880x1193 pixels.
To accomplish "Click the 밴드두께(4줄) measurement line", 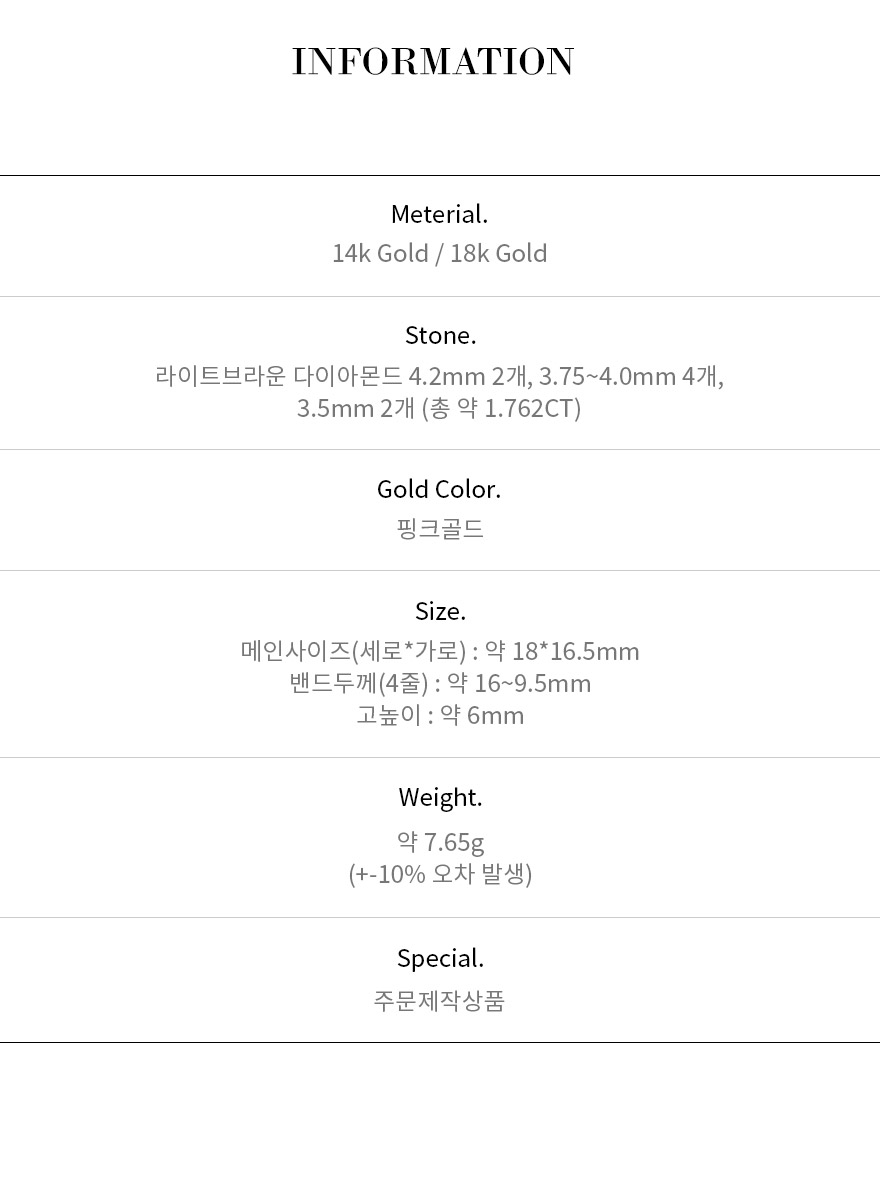I will click(440, 684).
